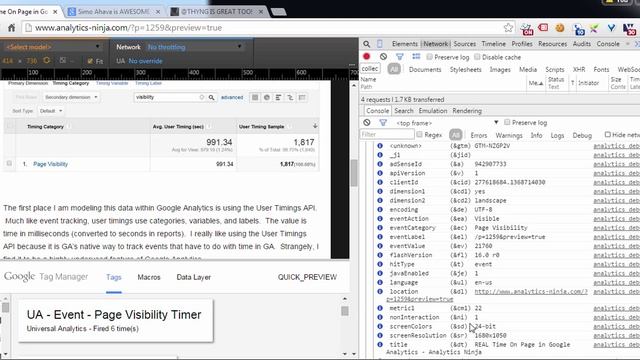
Task: Enable Preserve log in the Network toolbar
Action: [429, 57]
